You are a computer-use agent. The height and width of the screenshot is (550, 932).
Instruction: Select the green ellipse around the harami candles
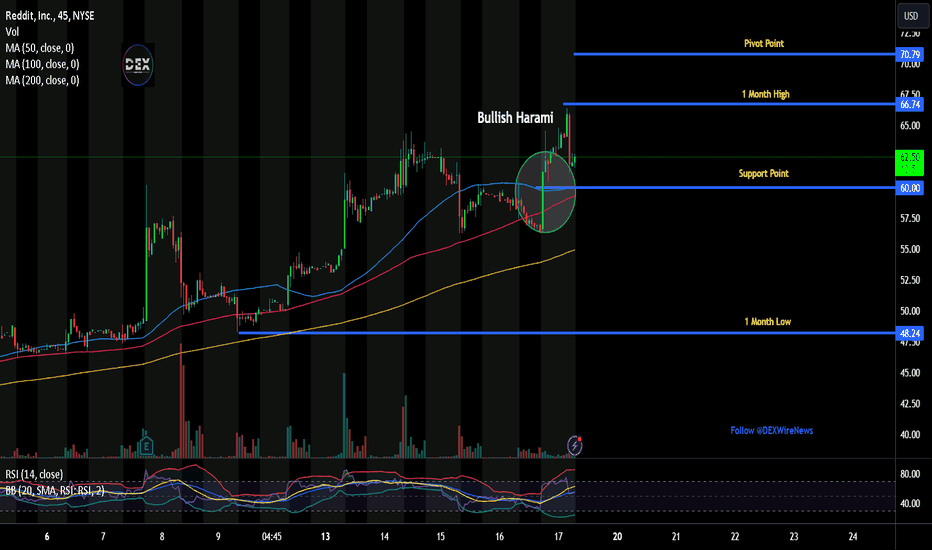(545, 192)
